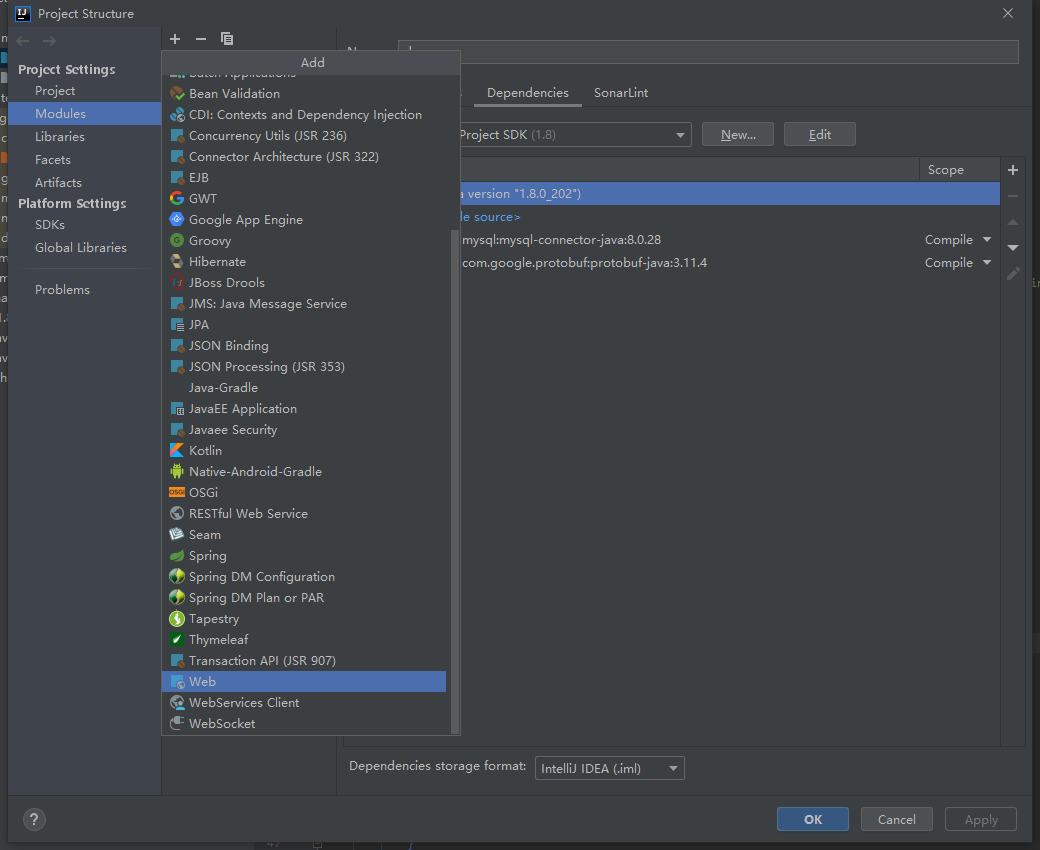Click the Add popup scrollbar
The width and height of the screenshot is (1040, 850).
point(455,480)
